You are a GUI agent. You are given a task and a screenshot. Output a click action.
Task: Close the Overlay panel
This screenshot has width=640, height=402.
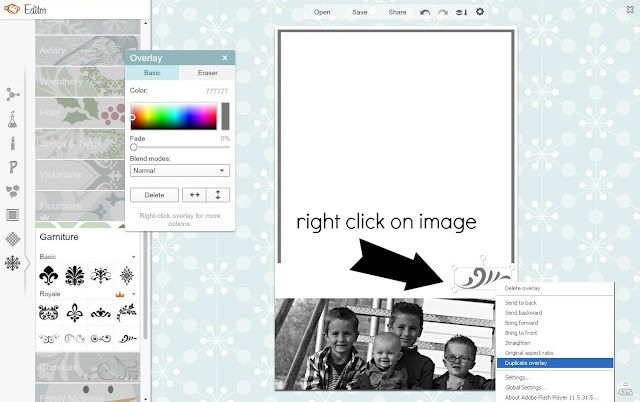(225, 58)
